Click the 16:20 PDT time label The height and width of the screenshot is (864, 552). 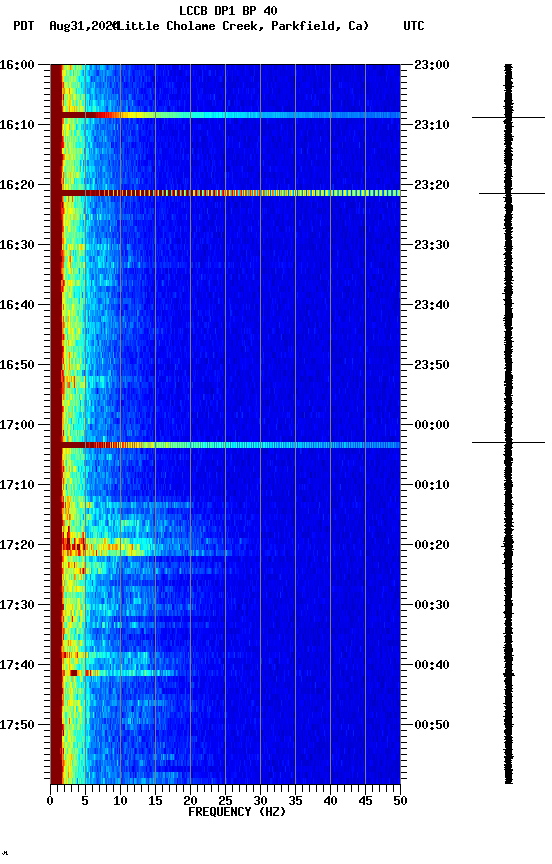coord(17,185)
